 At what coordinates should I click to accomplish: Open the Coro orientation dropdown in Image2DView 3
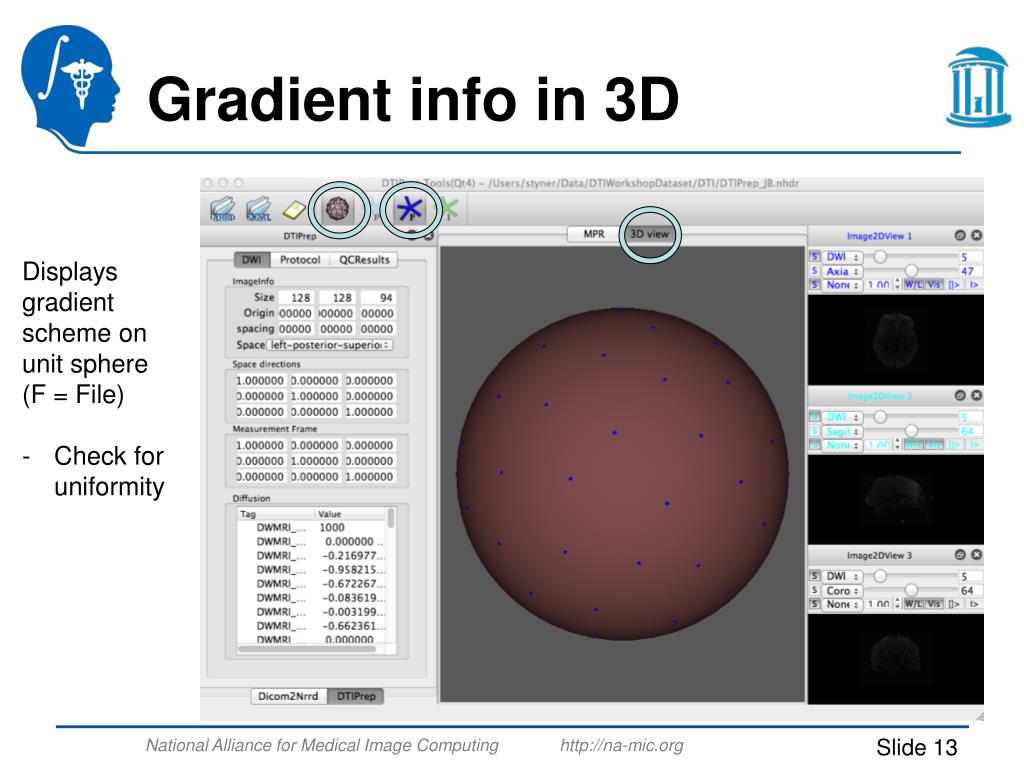point(842,590)
